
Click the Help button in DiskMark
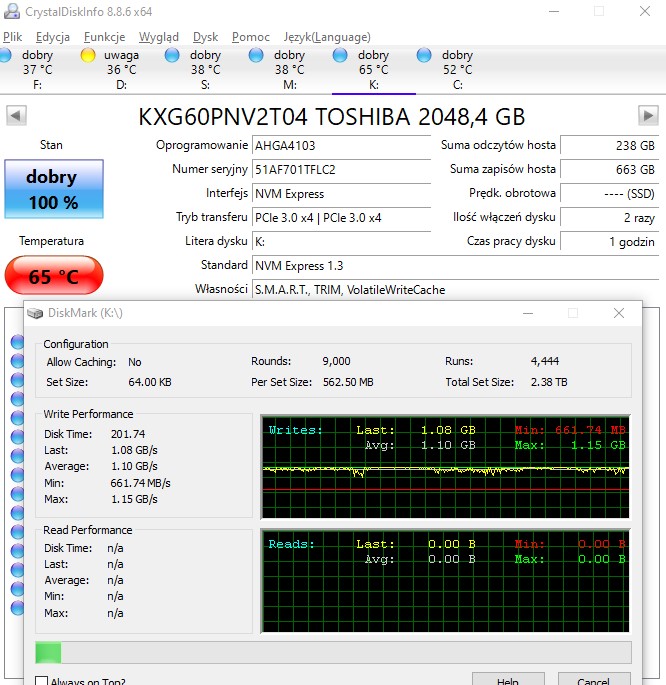[508, 680]
